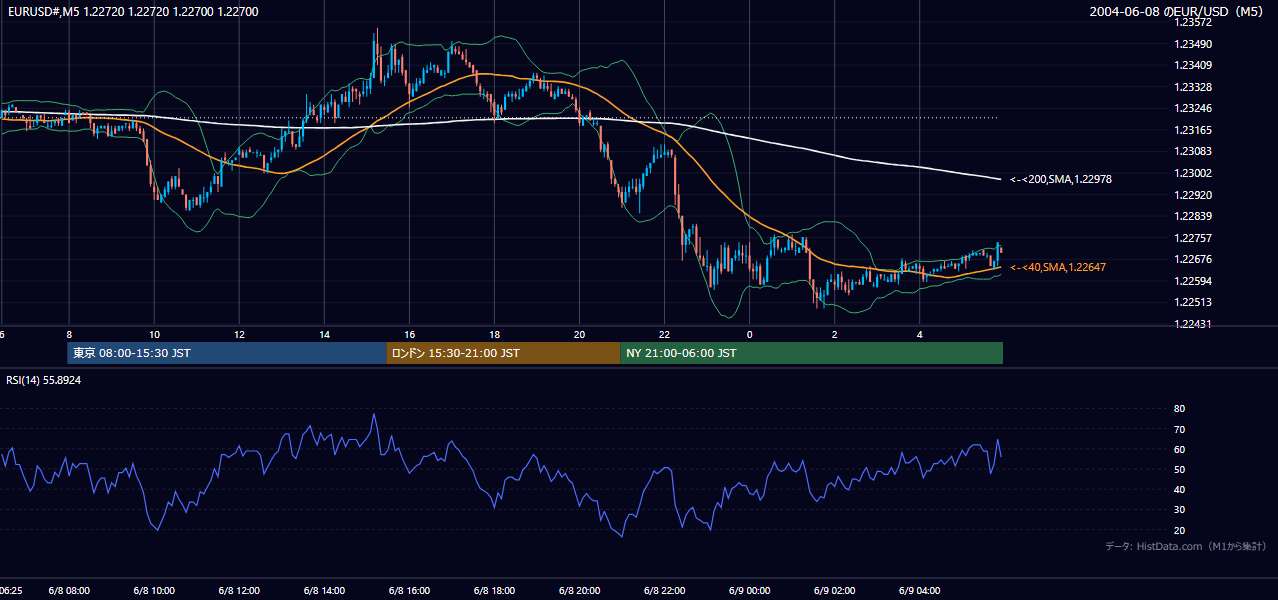Click price axis label 1.22594
Screen dimensions: 1278x600
[x=1193, y=281]
